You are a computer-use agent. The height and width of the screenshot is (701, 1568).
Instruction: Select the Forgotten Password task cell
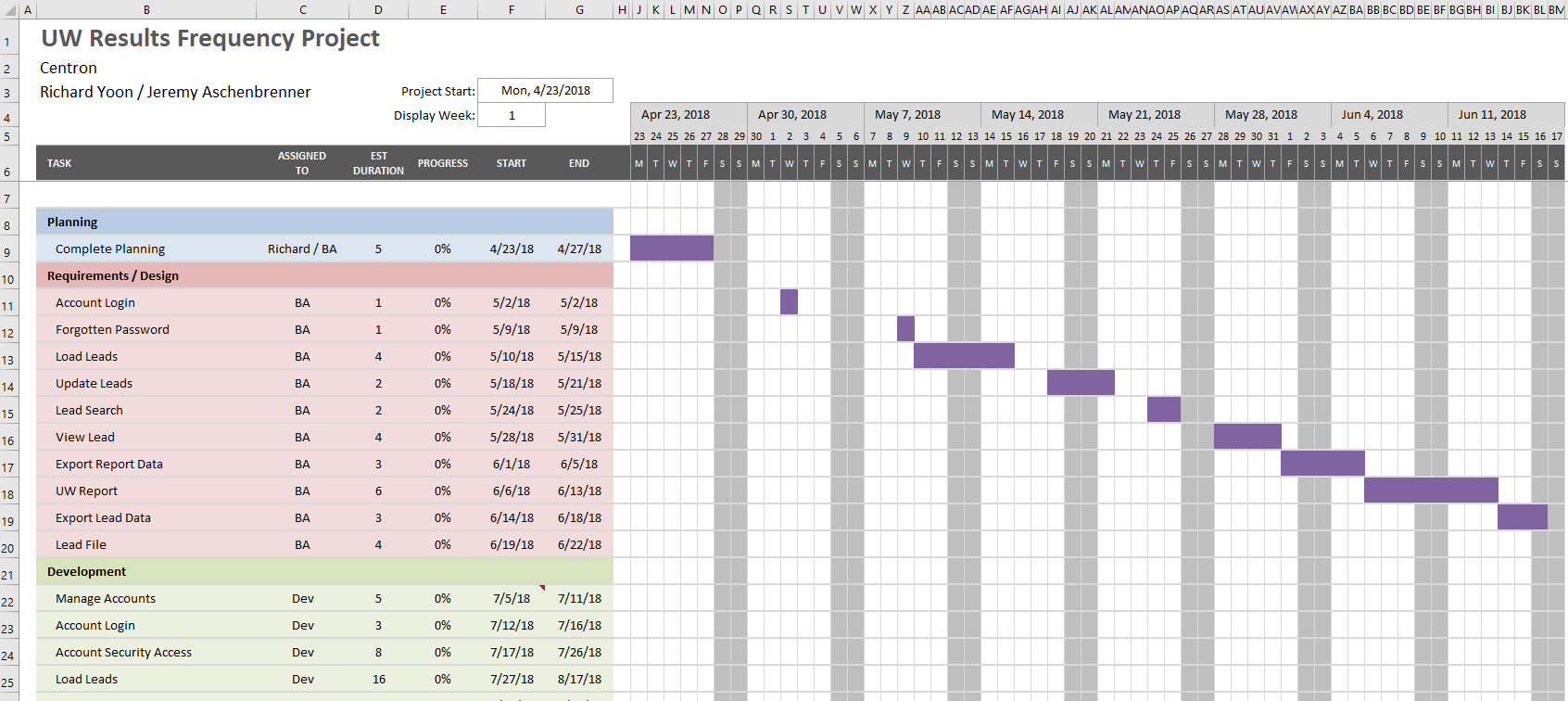point(146,329)
